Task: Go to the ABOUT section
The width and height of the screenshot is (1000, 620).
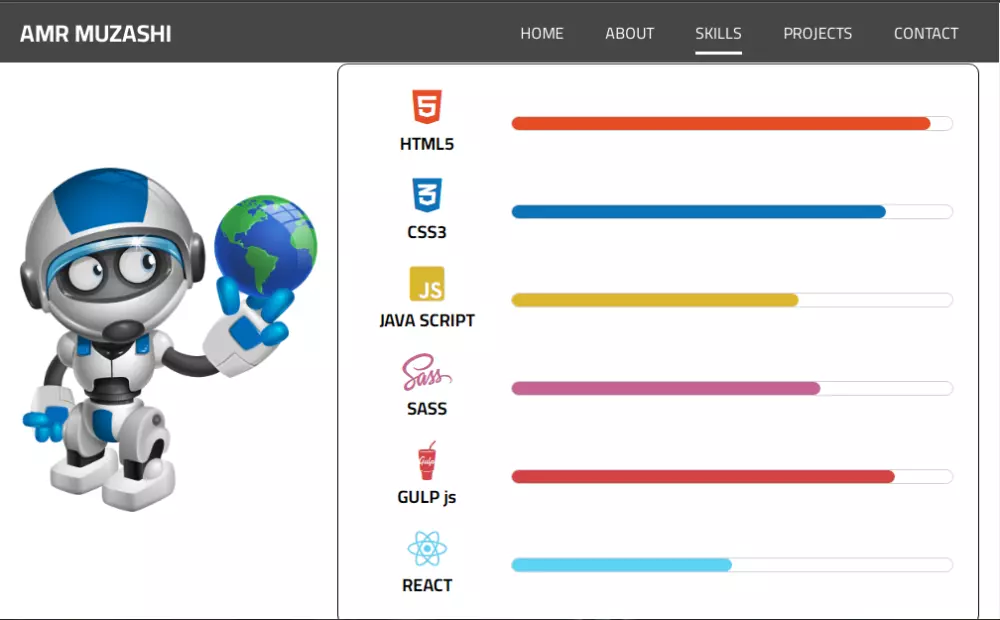Action: point(629,33)
